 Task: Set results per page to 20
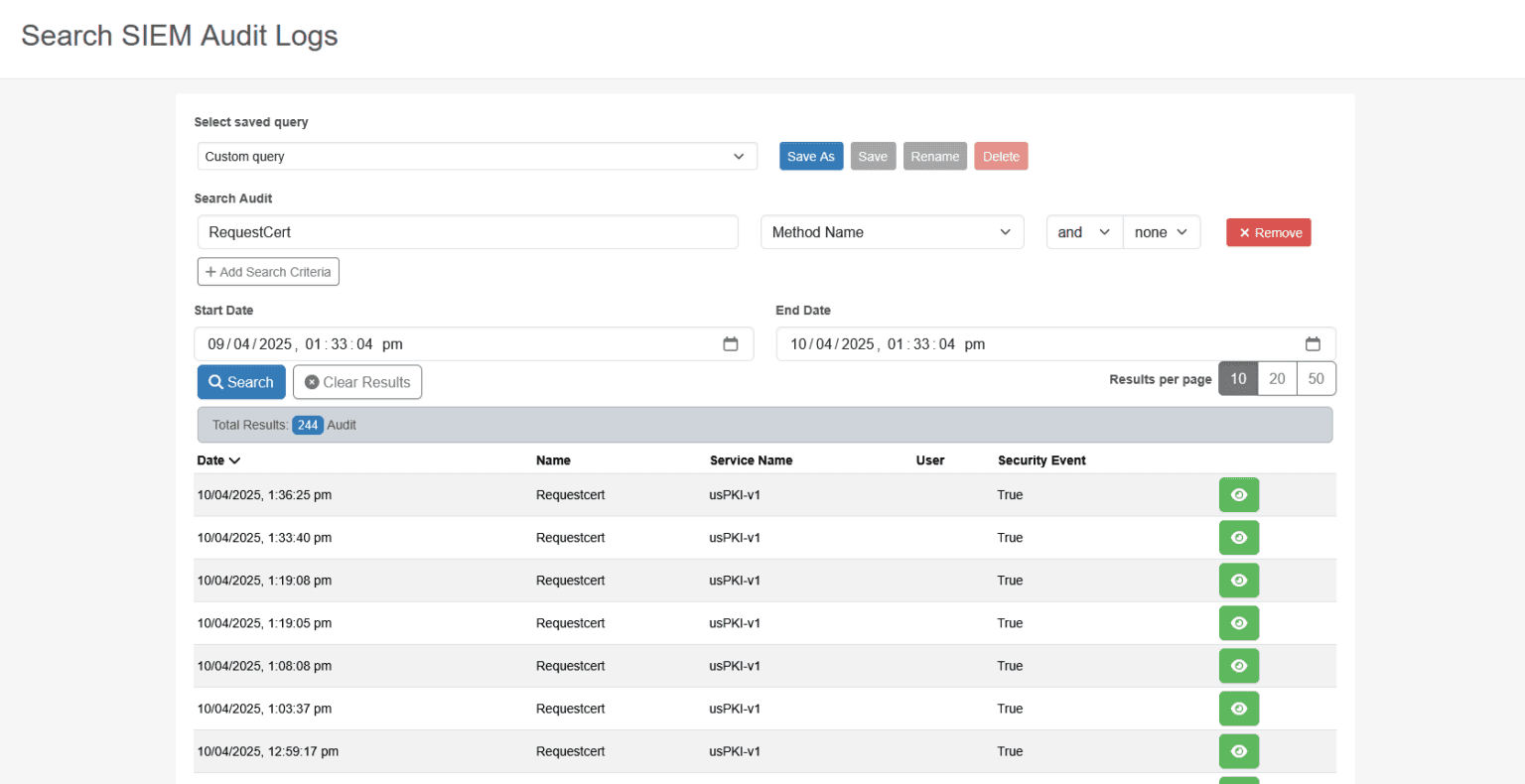(1277, 379)
